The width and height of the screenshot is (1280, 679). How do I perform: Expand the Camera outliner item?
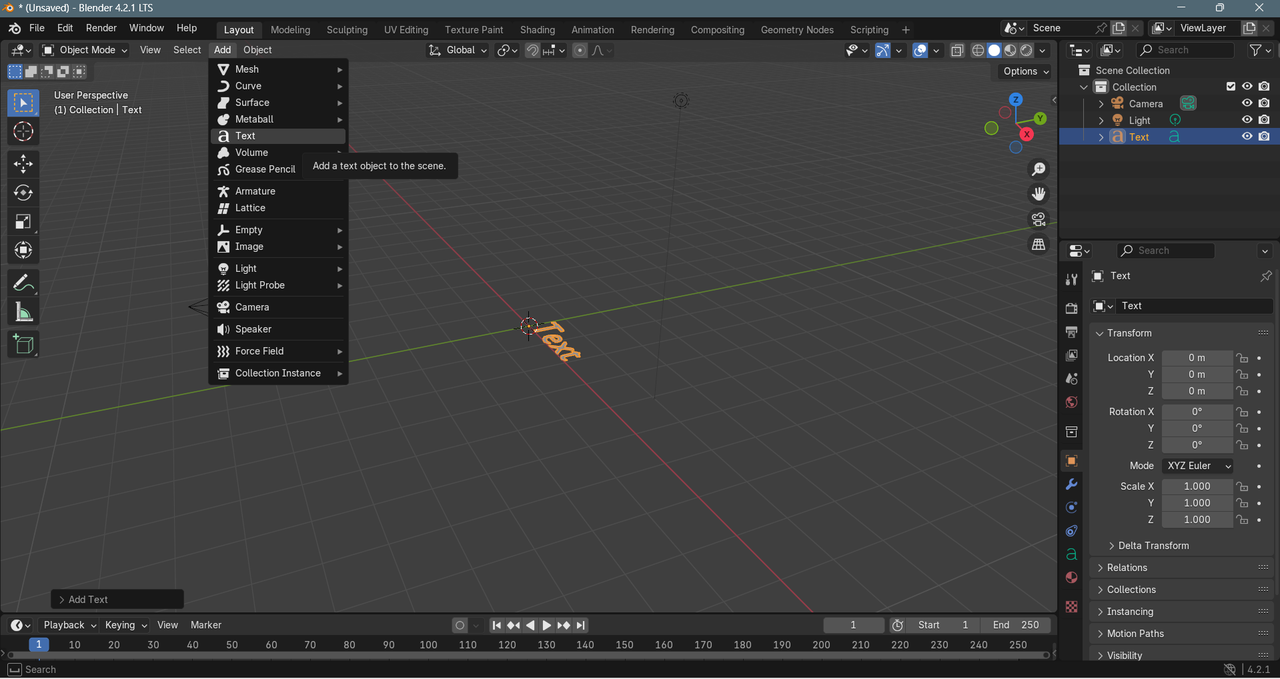[x=1101, y=104]
